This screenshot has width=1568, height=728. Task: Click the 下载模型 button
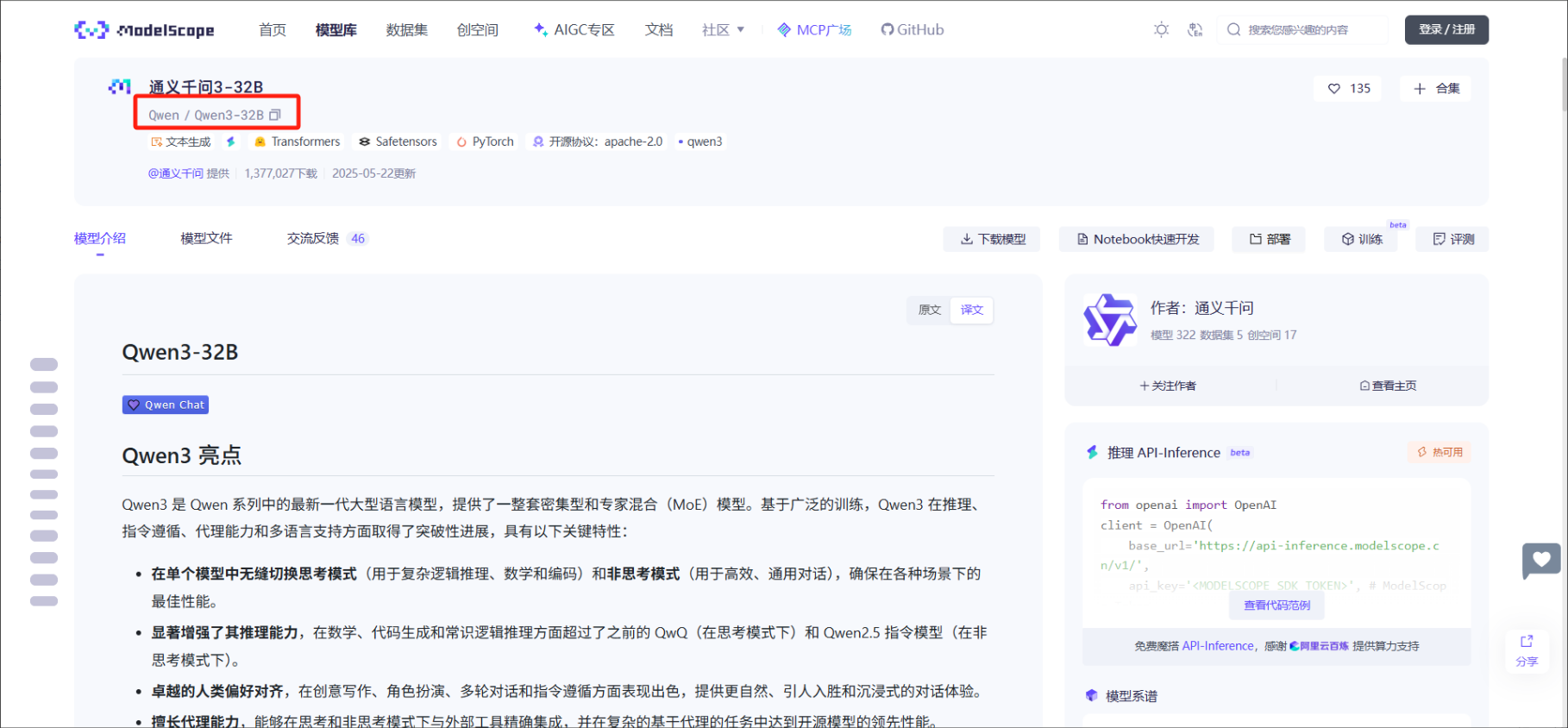tap(992, 239)
